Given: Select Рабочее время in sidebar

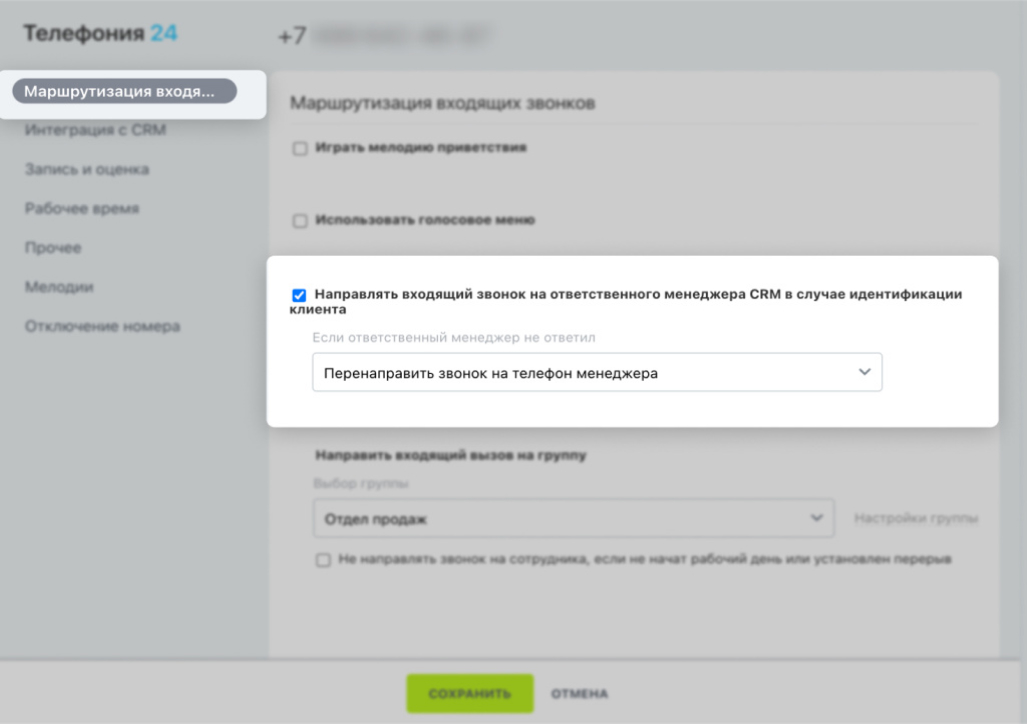Looking at the screenshot, I should (82, 208).
